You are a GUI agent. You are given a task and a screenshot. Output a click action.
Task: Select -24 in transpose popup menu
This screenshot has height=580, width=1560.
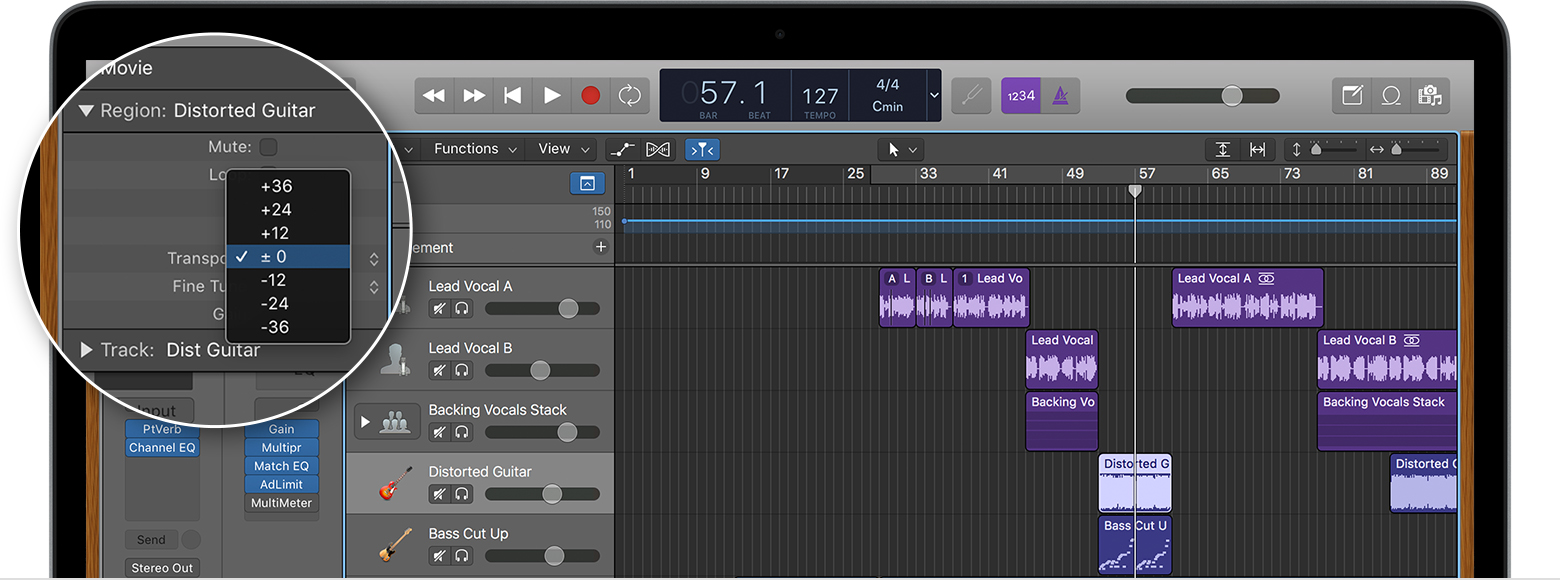tap(288, 304)
